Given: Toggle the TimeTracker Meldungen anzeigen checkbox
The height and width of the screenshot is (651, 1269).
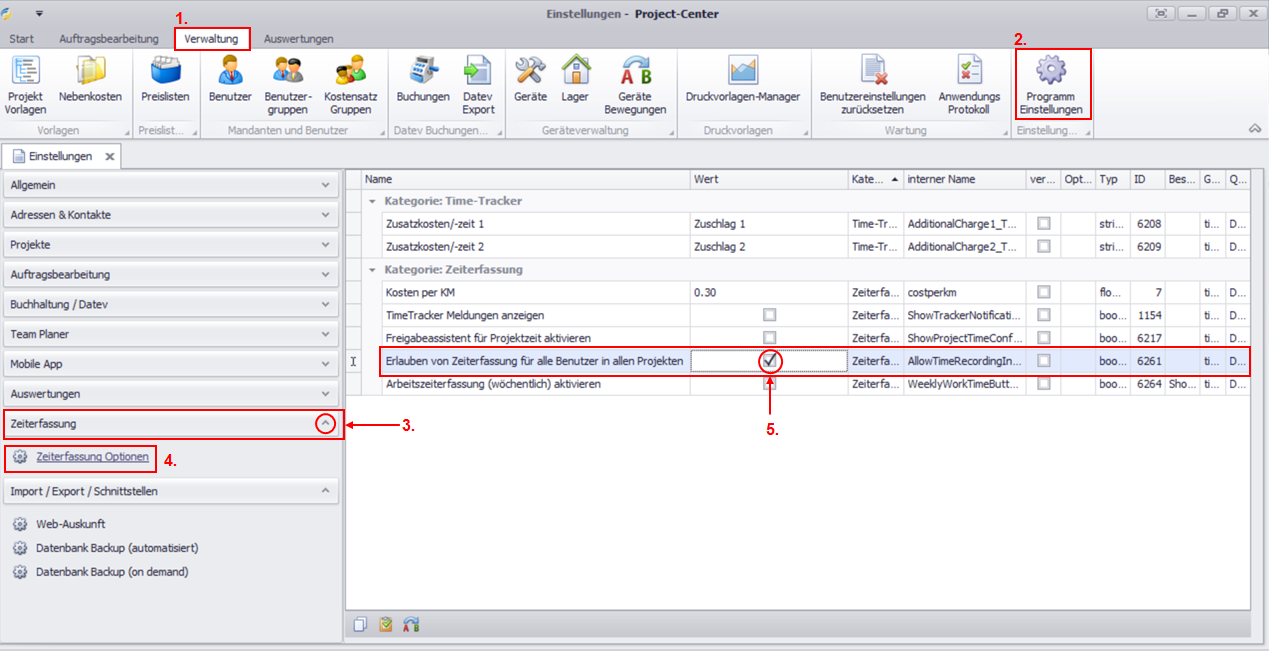Looking at the screenshot, I should [x=769, y=315].
